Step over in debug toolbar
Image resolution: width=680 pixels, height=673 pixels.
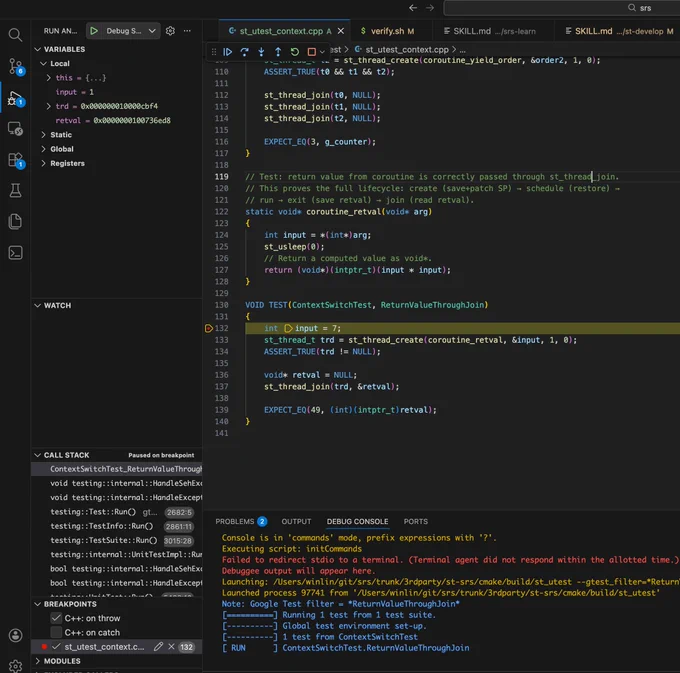[x=244, y=52]
